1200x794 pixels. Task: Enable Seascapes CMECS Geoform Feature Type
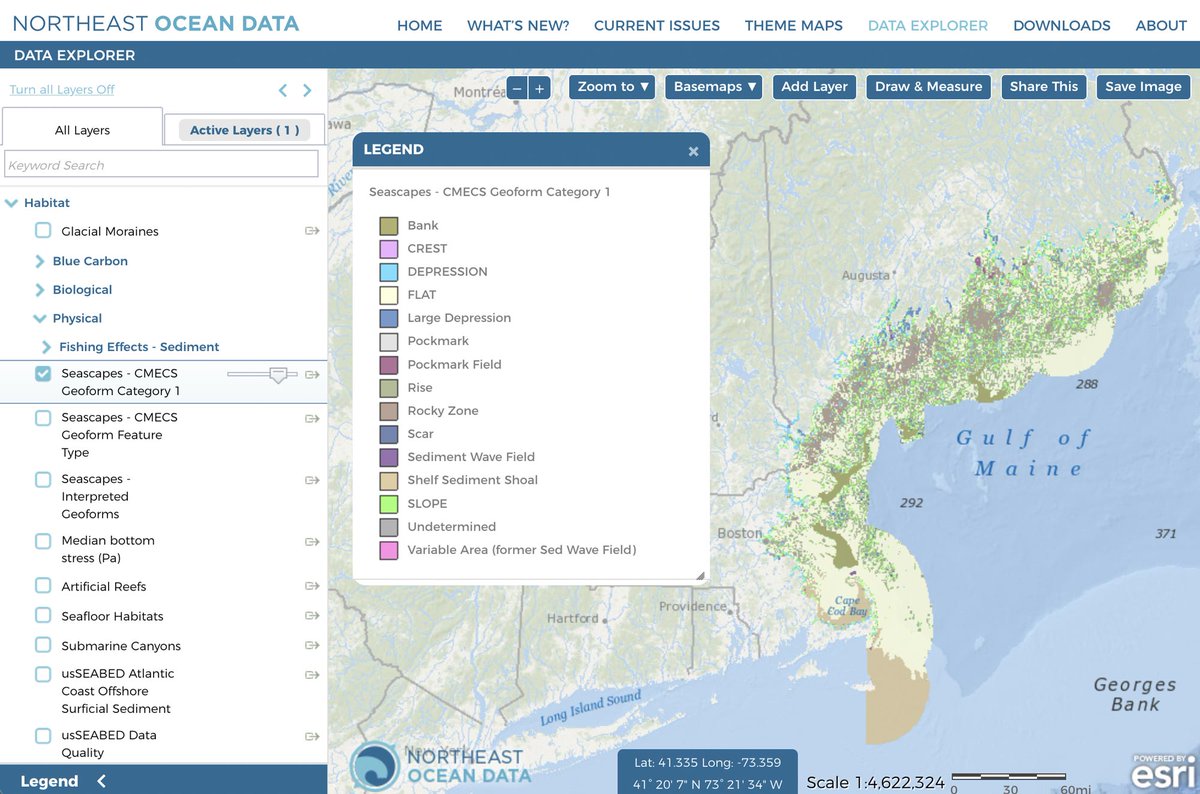point(43,418)
